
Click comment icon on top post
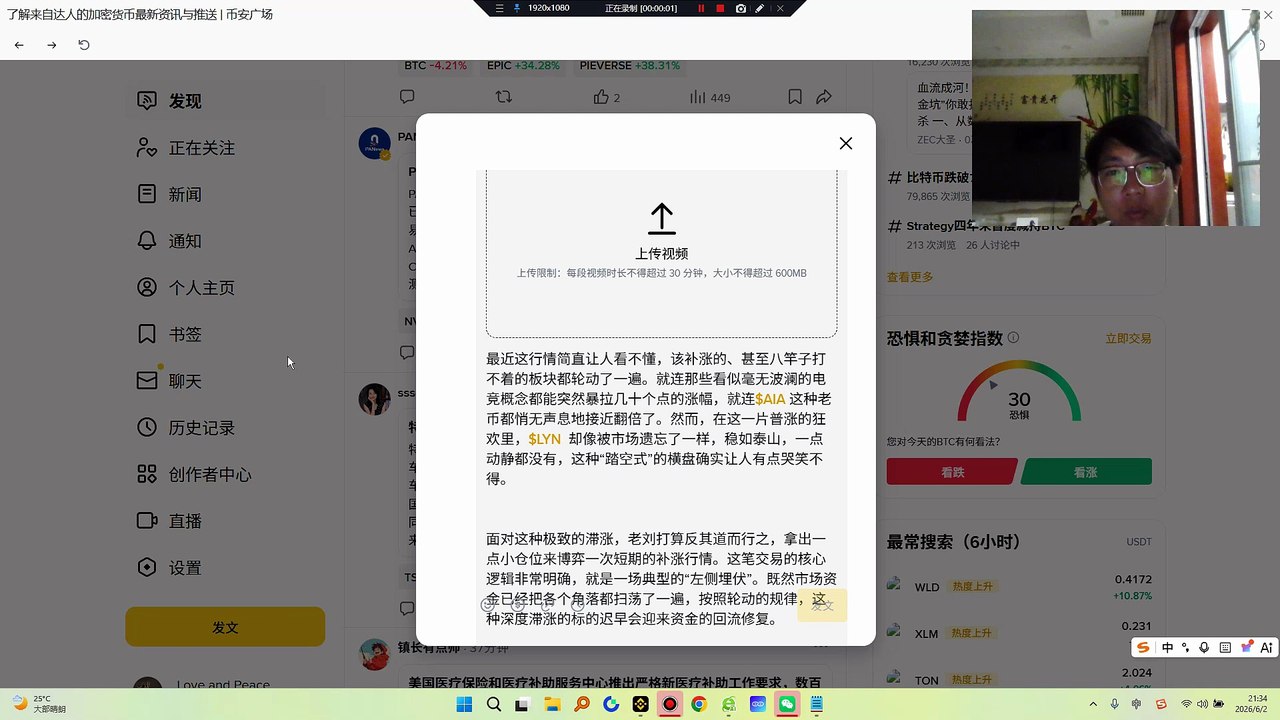[407, 97]
